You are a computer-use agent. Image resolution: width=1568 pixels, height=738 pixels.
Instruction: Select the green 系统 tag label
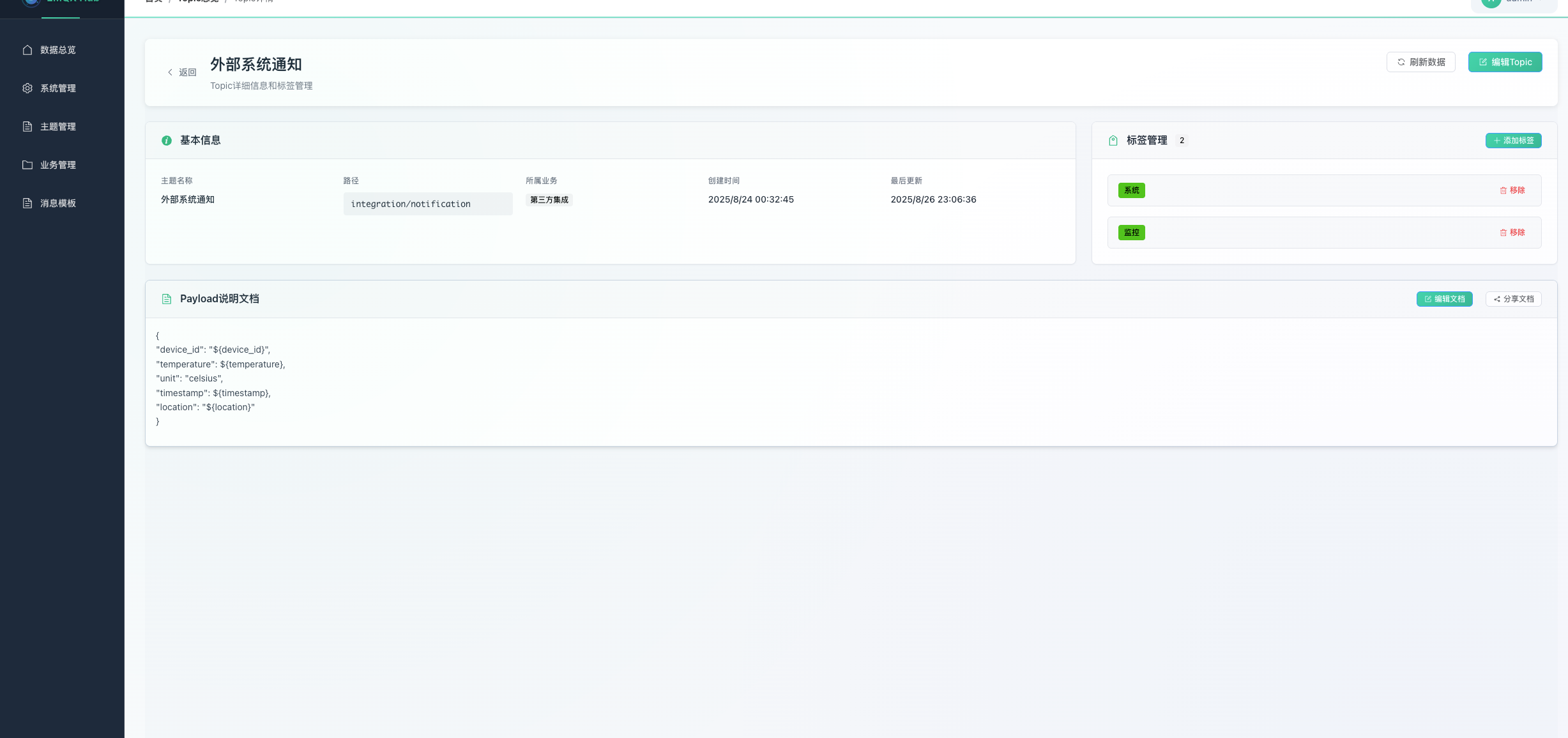[x=1131, y=190]
